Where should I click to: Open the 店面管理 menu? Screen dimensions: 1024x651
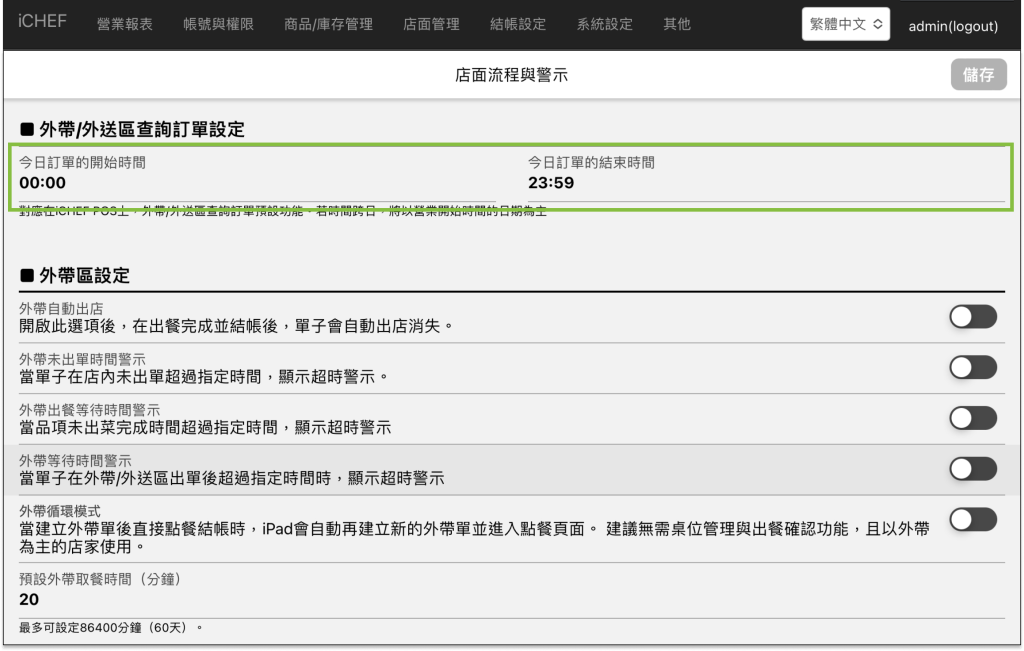coord(432,24)
